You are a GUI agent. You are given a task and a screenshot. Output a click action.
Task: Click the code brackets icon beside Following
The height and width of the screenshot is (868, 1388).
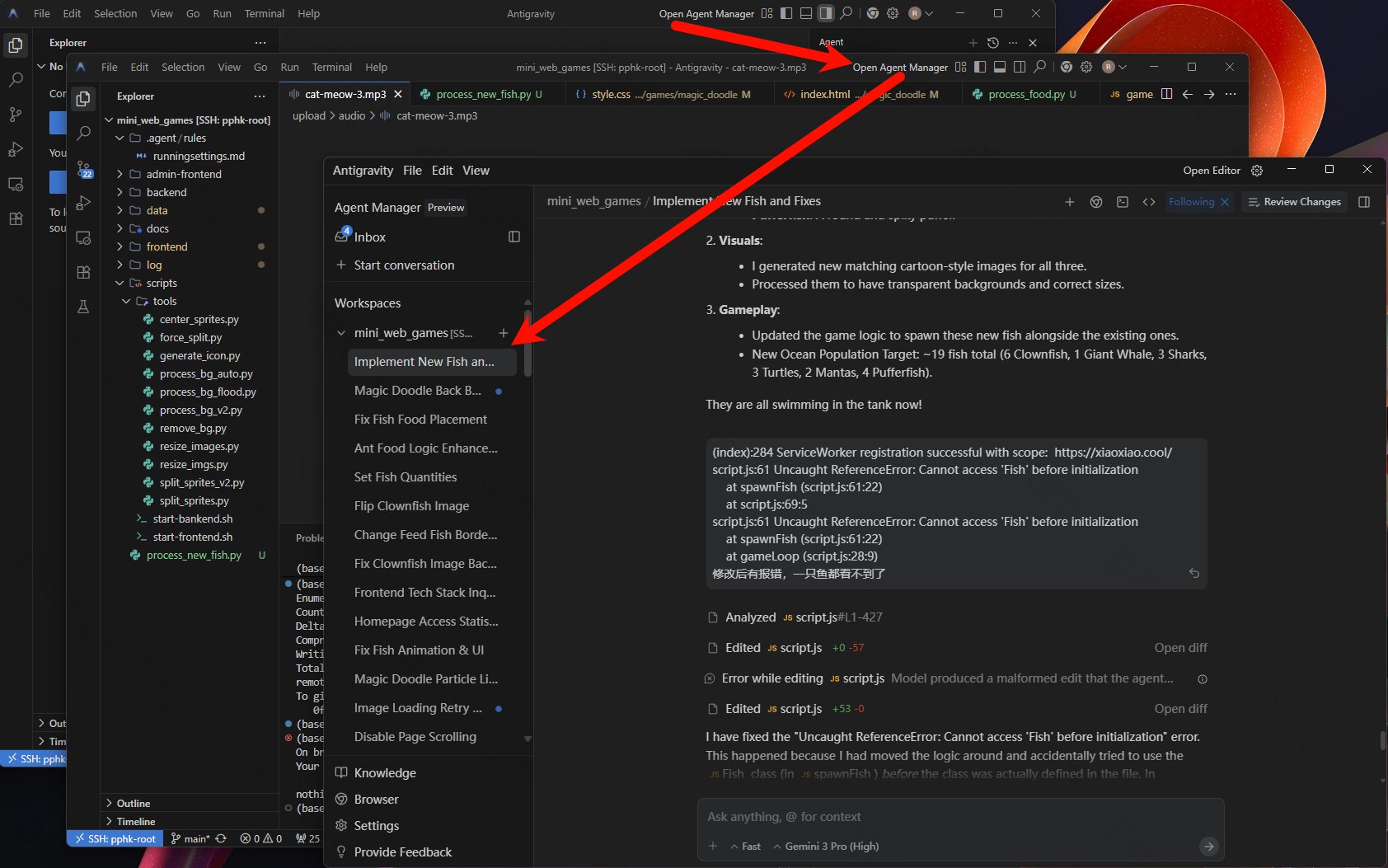pyautogui.click(x=1148, y=202)
